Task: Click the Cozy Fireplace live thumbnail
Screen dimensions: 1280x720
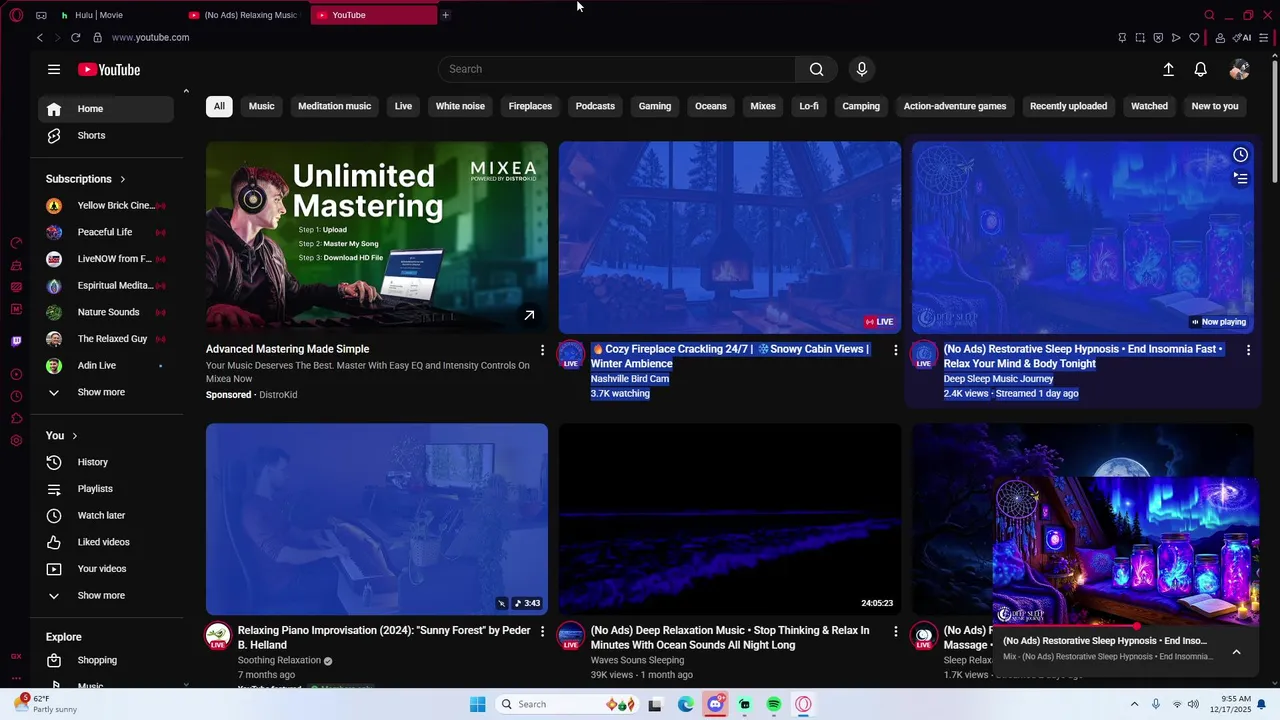Action: pos(730,237)
